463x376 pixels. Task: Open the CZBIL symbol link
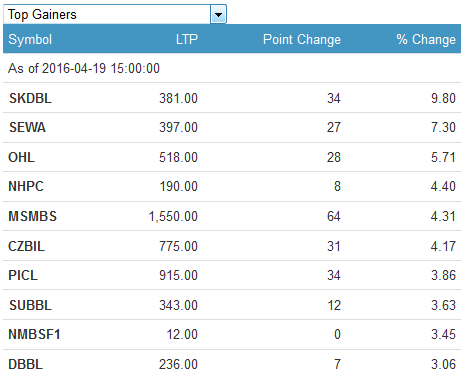pyautogui.click(x=26, y=246)
